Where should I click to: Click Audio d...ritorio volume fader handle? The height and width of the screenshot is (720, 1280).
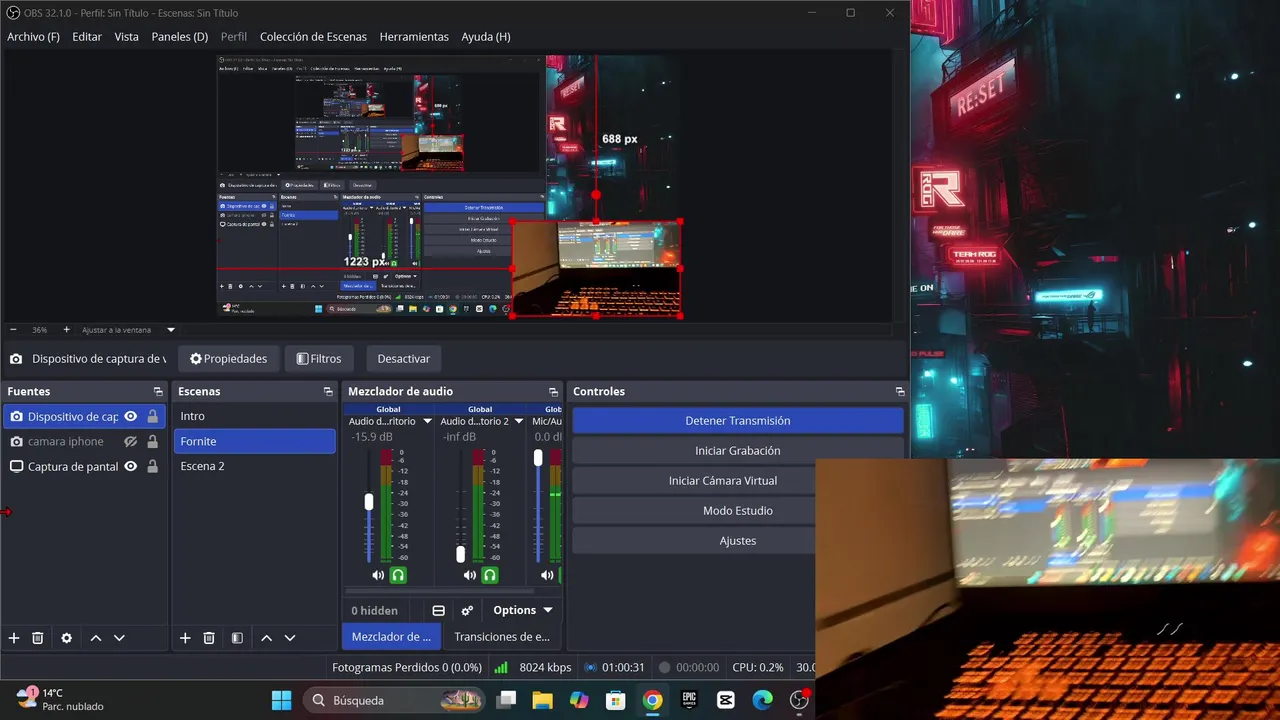pos(368,502)
